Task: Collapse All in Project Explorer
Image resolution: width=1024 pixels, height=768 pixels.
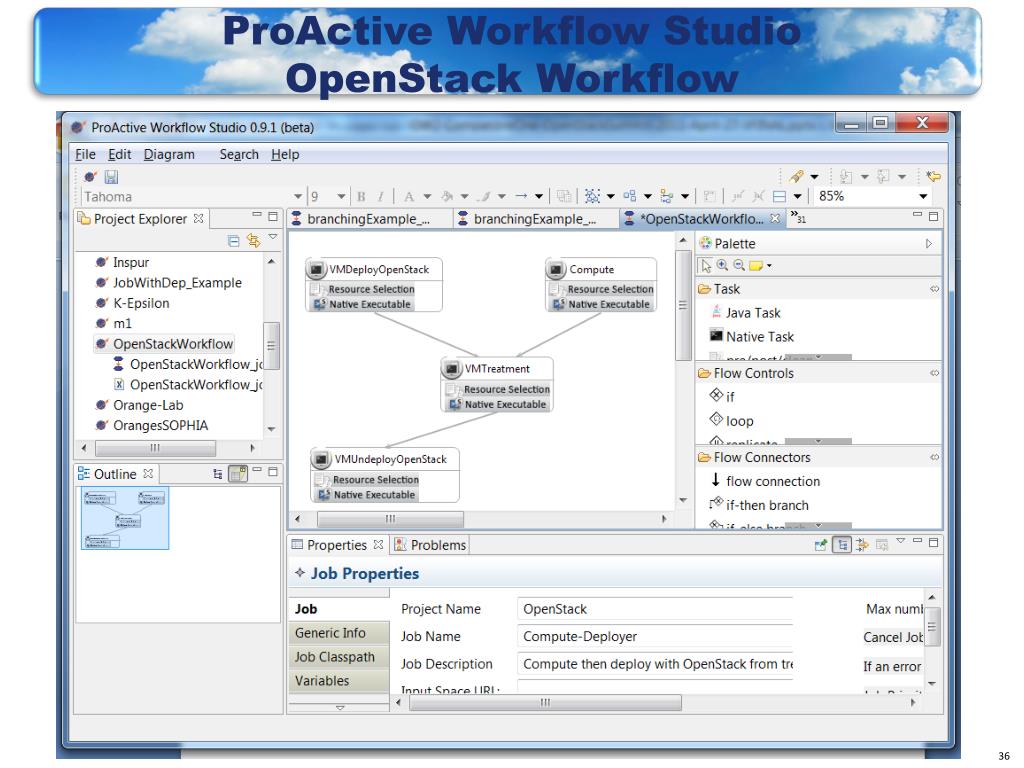Action: tap(233, 241)
